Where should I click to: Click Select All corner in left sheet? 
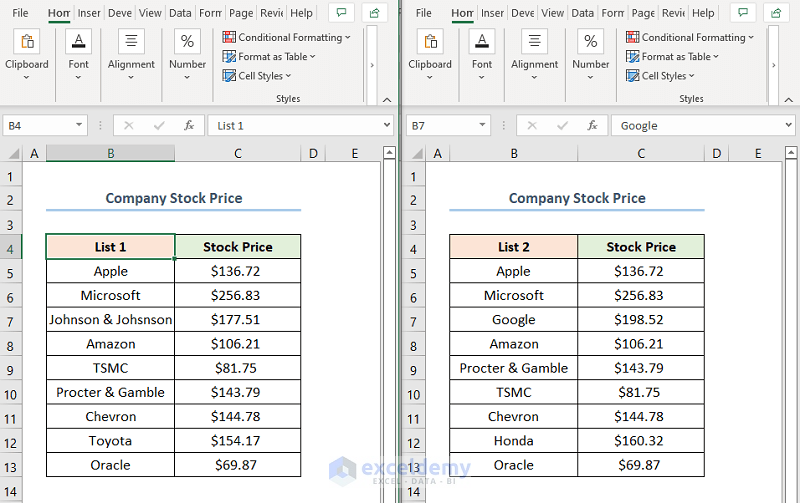12,154
